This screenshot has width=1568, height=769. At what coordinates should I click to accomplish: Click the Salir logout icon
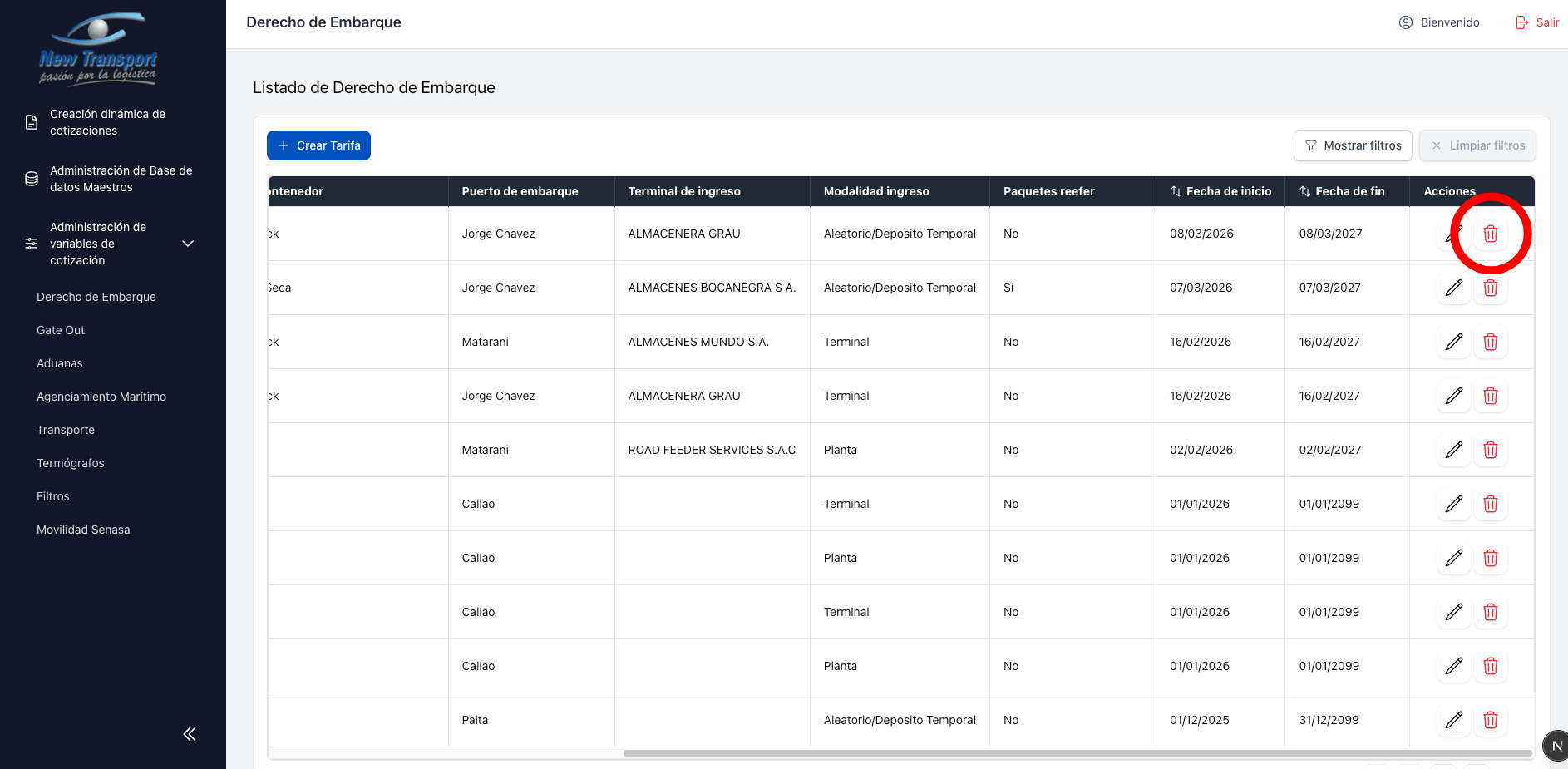pyautogui.click(x=1522, y=22)
